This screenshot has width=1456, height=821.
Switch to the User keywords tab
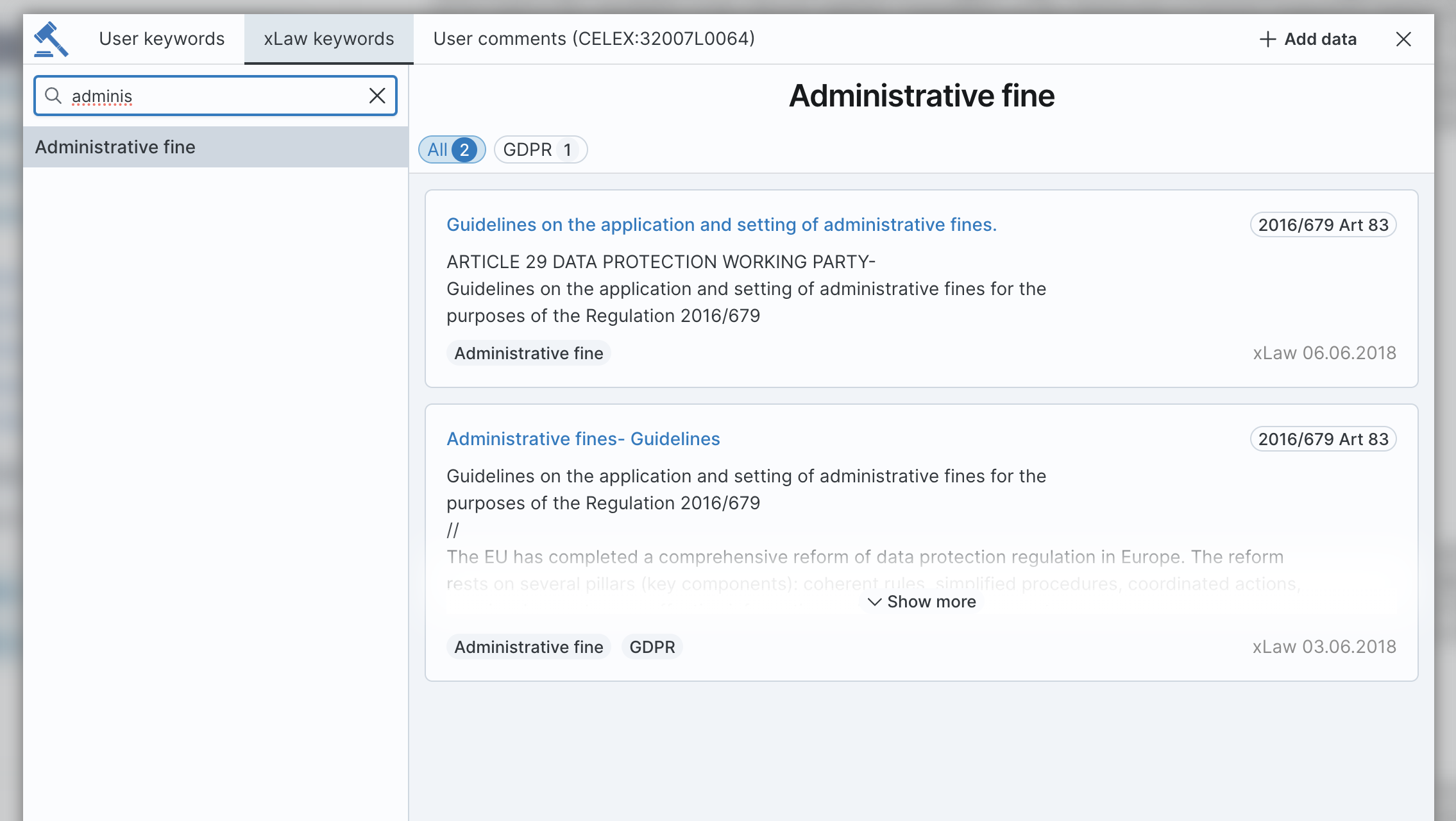coord(162,38)
